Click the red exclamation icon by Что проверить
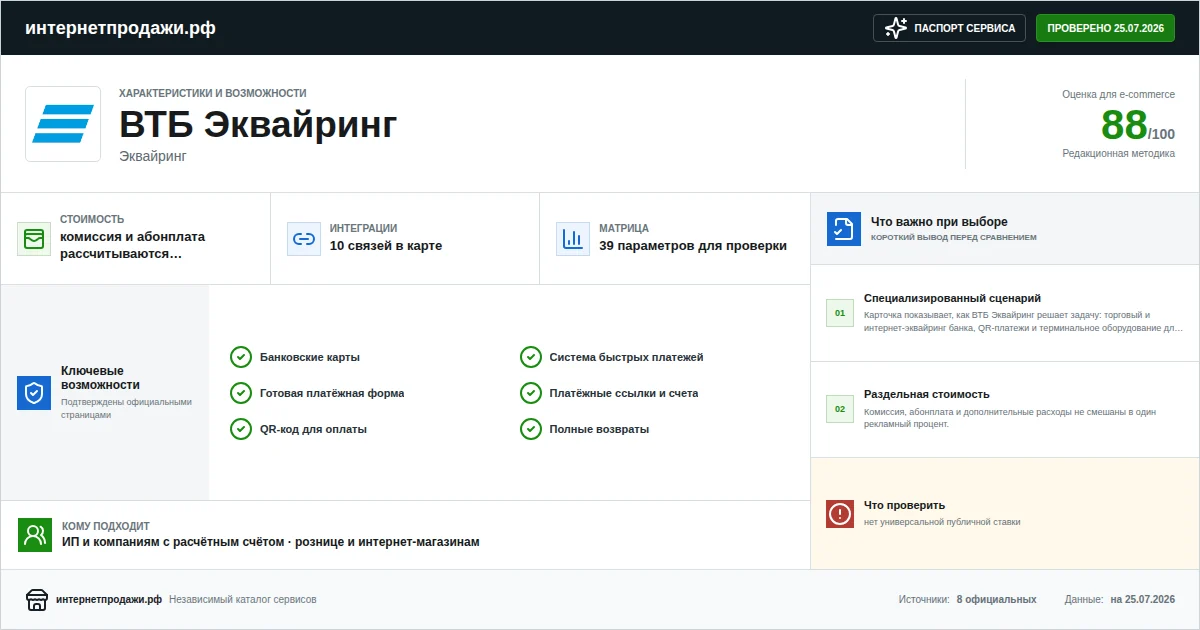 [840, 514]
